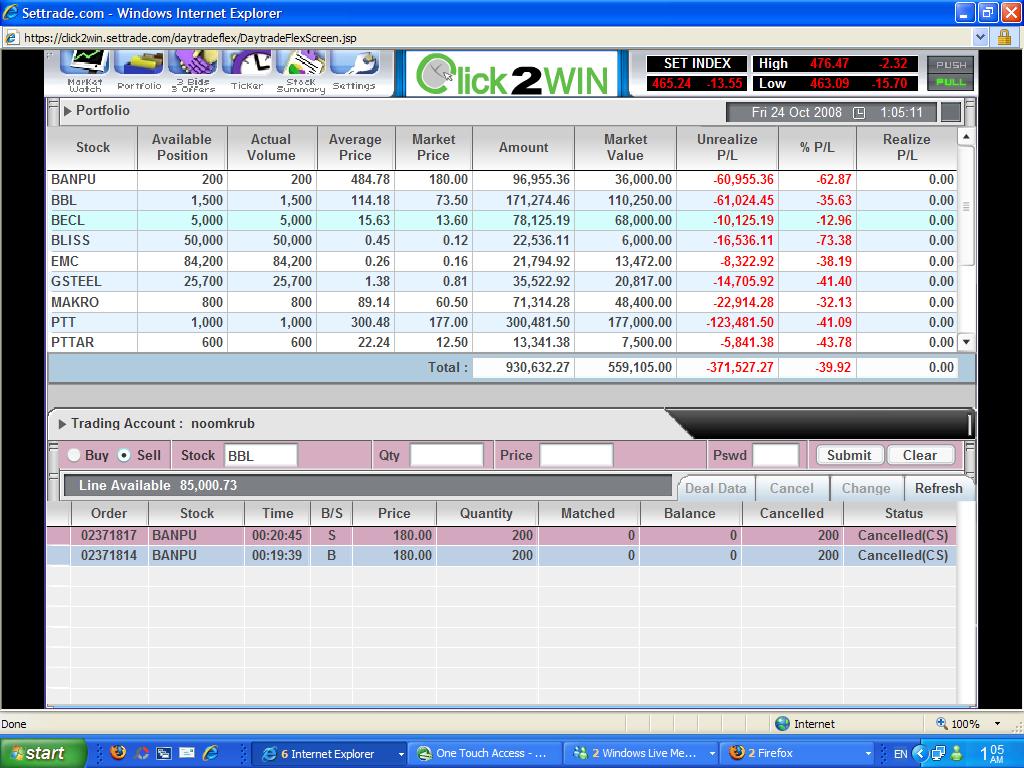Click the Cancel order tab
Image resolution: width=1024 pixels, height=768 pixels.
pyautogui.click(x=792, y=488)
